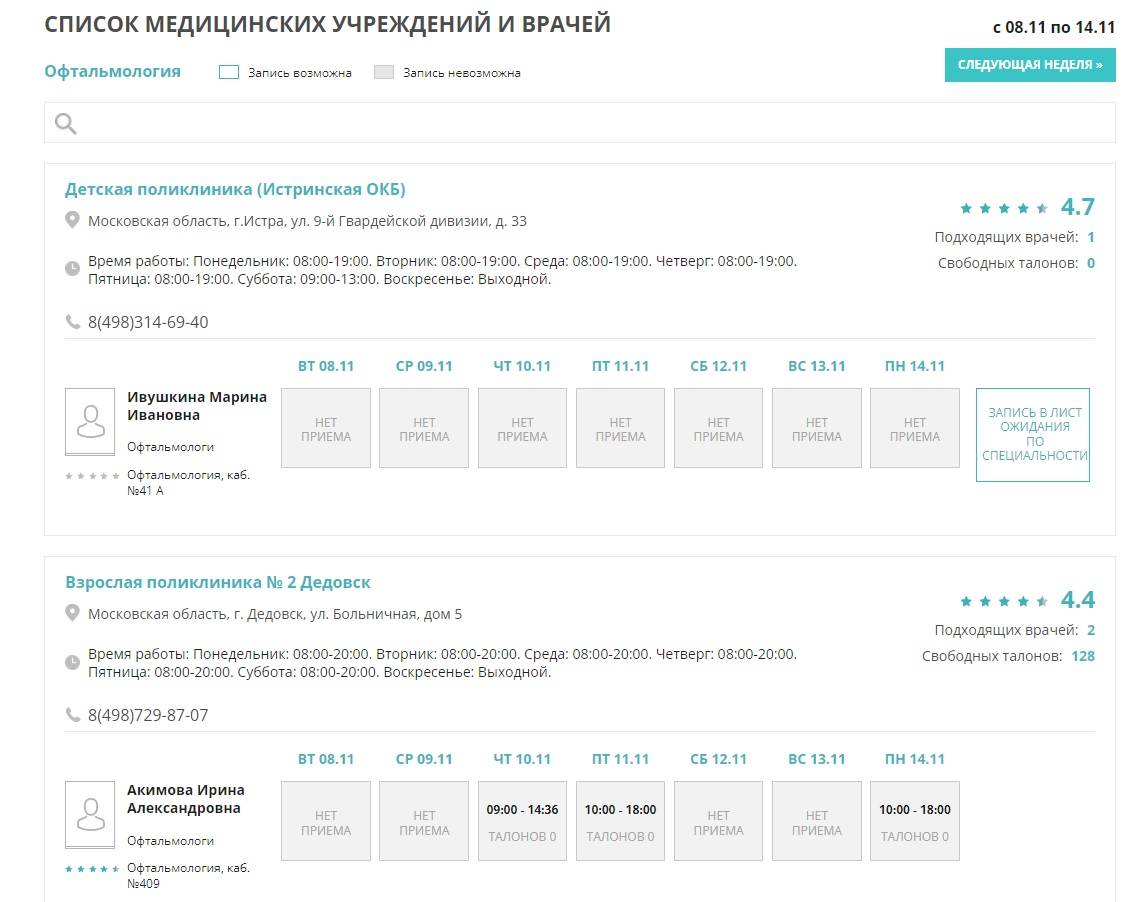The height and width of the screenshot is (902, 1145).
Task: Select Акимова's ПН 14.11 slot 10:00 - 18:00
Action: pos(914,821)
